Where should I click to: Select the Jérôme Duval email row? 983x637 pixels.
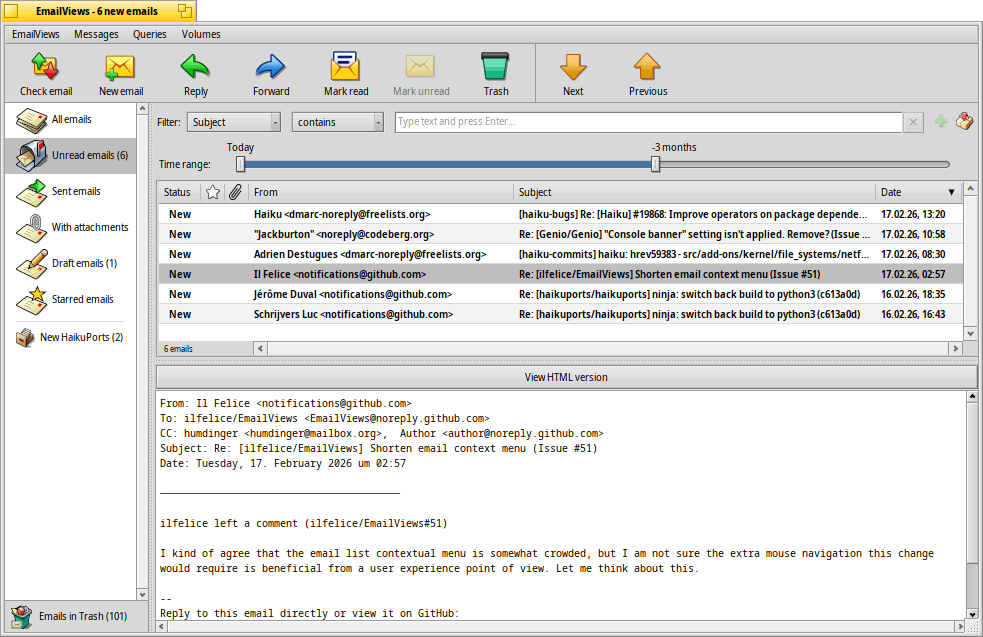560,295
